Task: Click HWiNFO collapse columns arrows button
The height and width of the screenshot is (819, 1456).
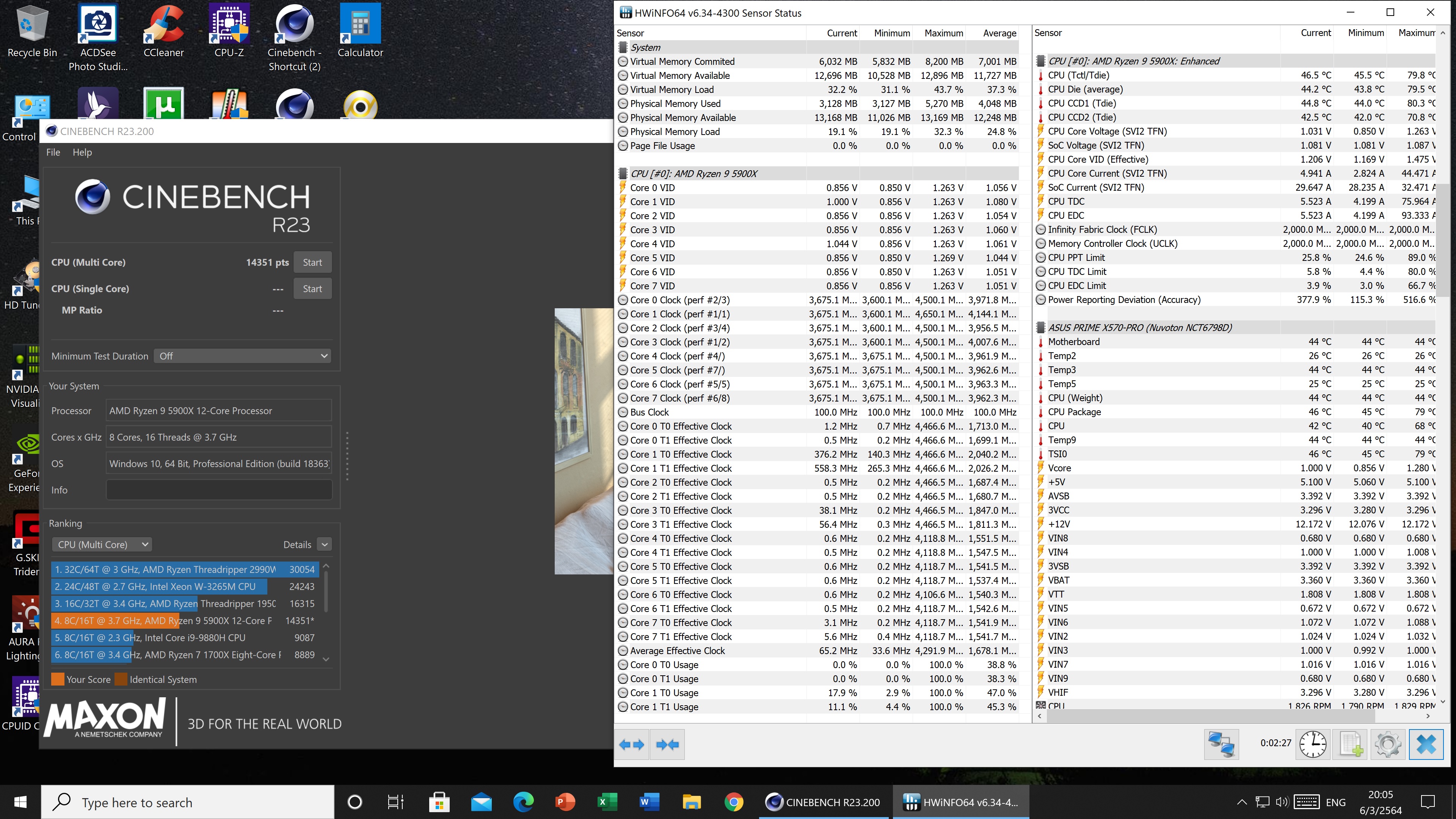Action: click(667, 745)
